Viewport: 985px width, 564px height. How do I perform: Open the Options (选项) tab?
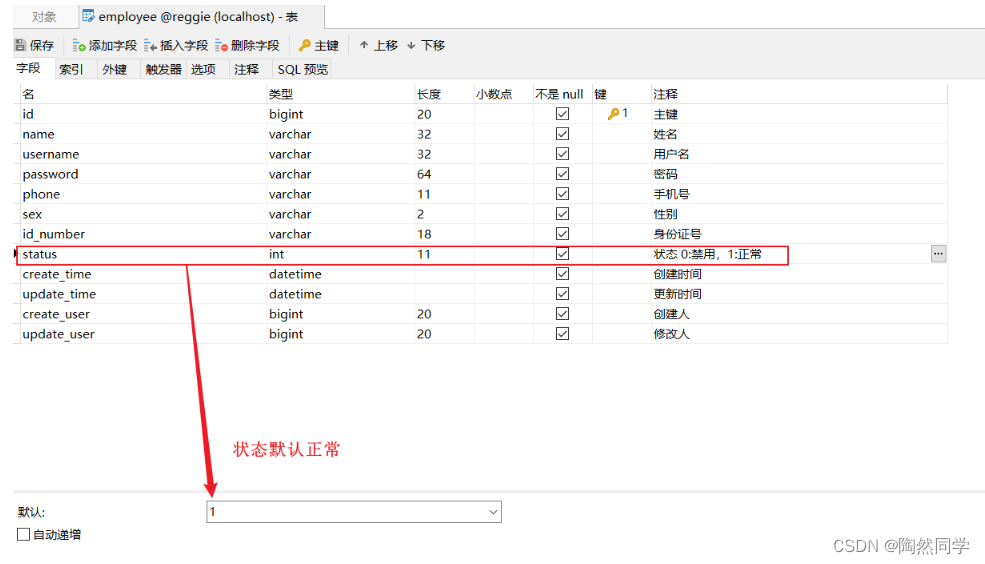[x=203, y=69]
